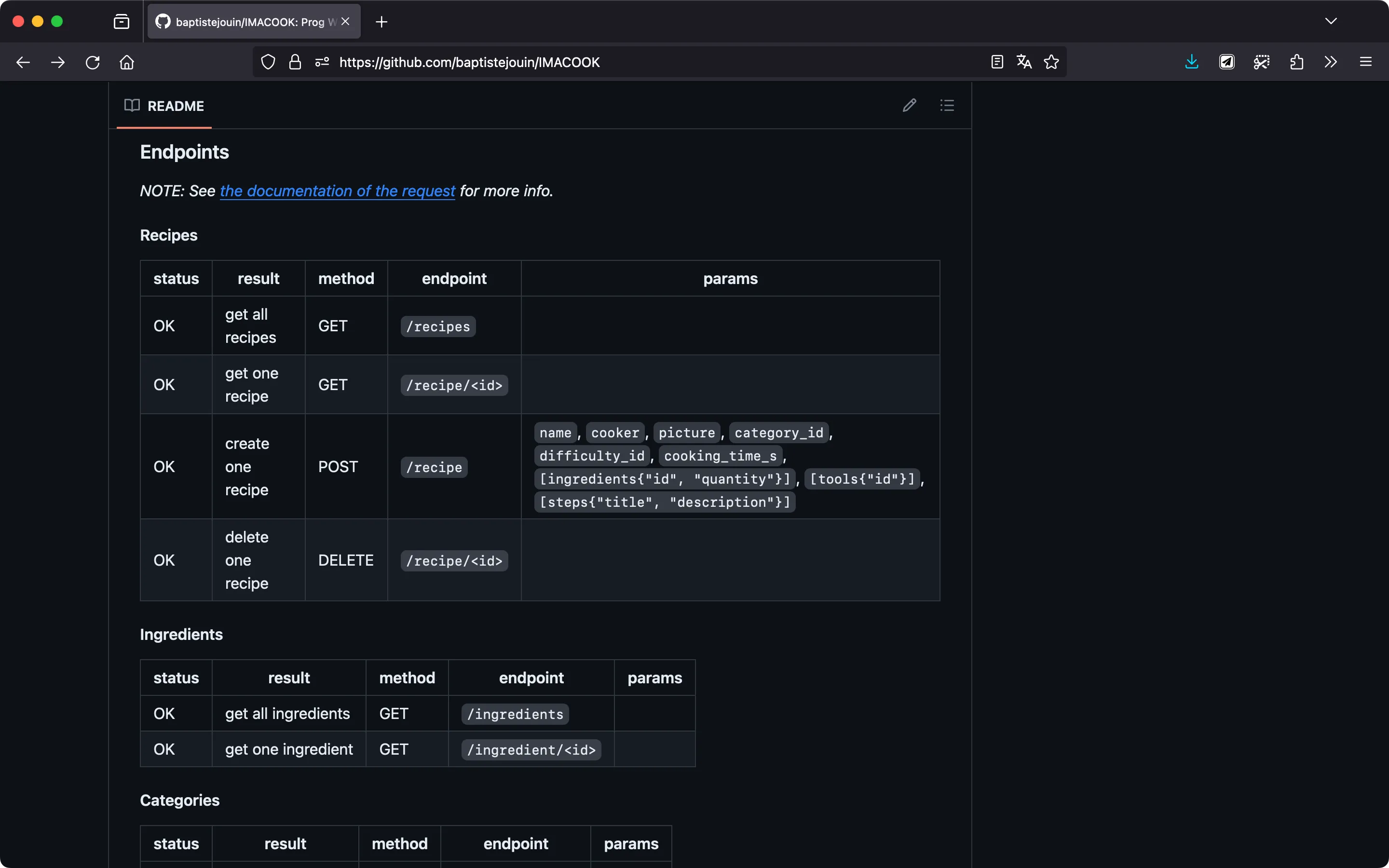This screenshot has width=1389, height=868.
Task: Click the /recipe/<id> code in get one recipe row
Action: click(454, 385)
